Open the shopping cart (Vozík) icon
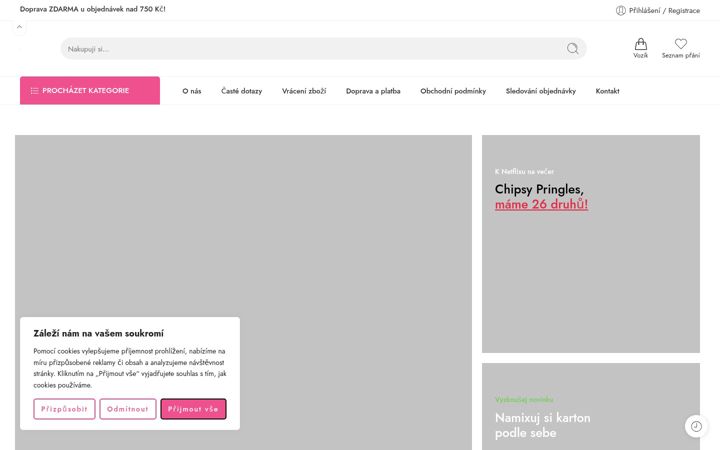 point(641,44)
